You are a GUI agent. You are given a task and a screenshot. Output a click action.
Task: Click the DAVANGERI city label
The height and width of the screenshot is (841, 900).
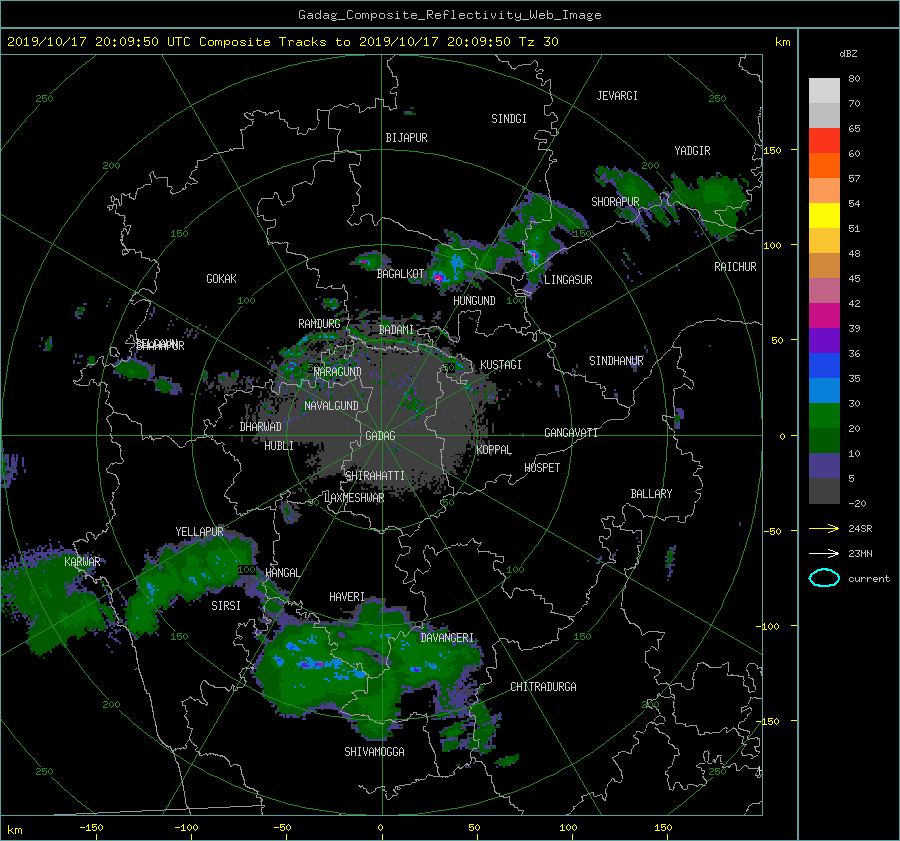point(447,638)
